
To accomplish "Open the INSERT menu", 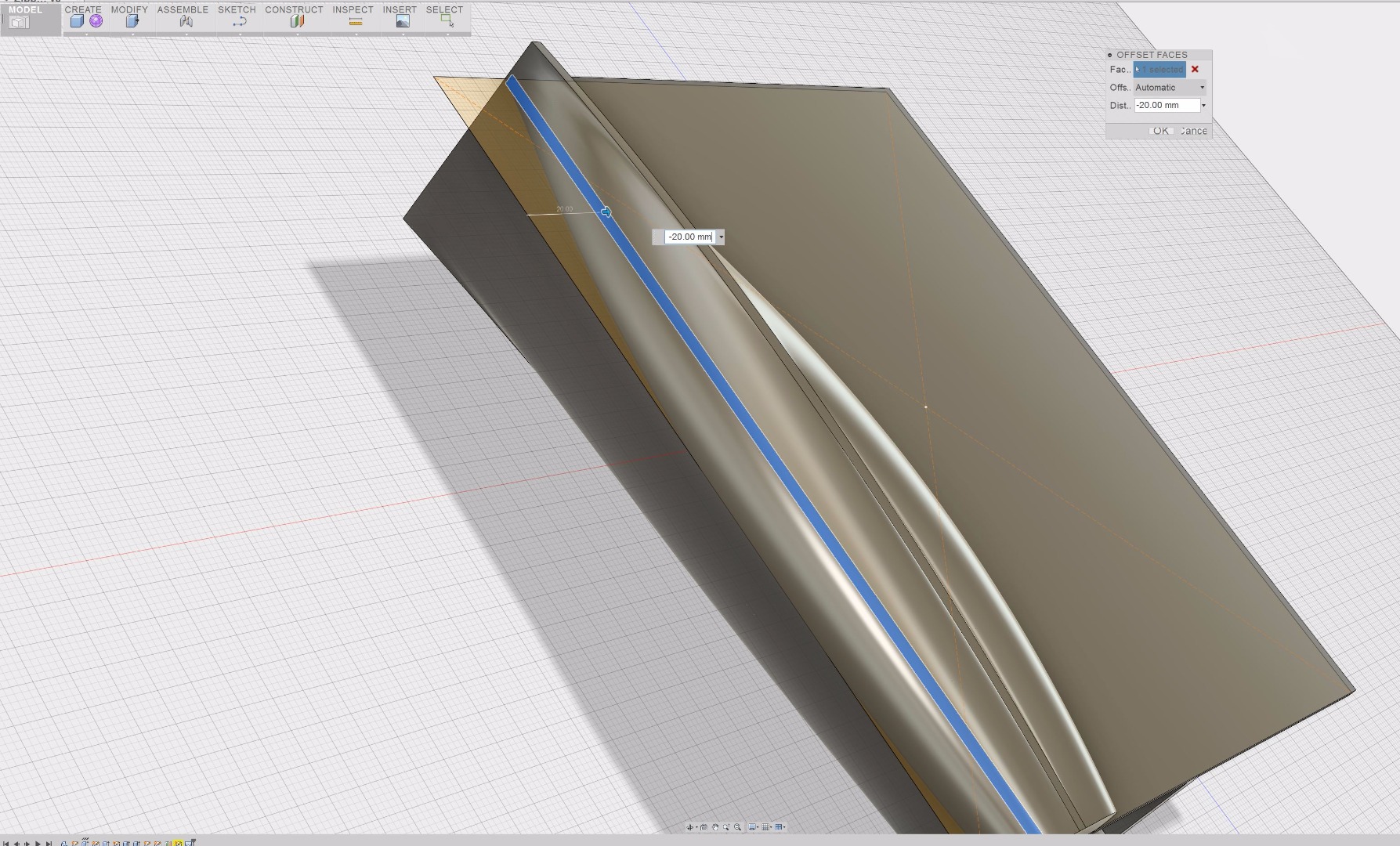I will click(x=400, y=9).
